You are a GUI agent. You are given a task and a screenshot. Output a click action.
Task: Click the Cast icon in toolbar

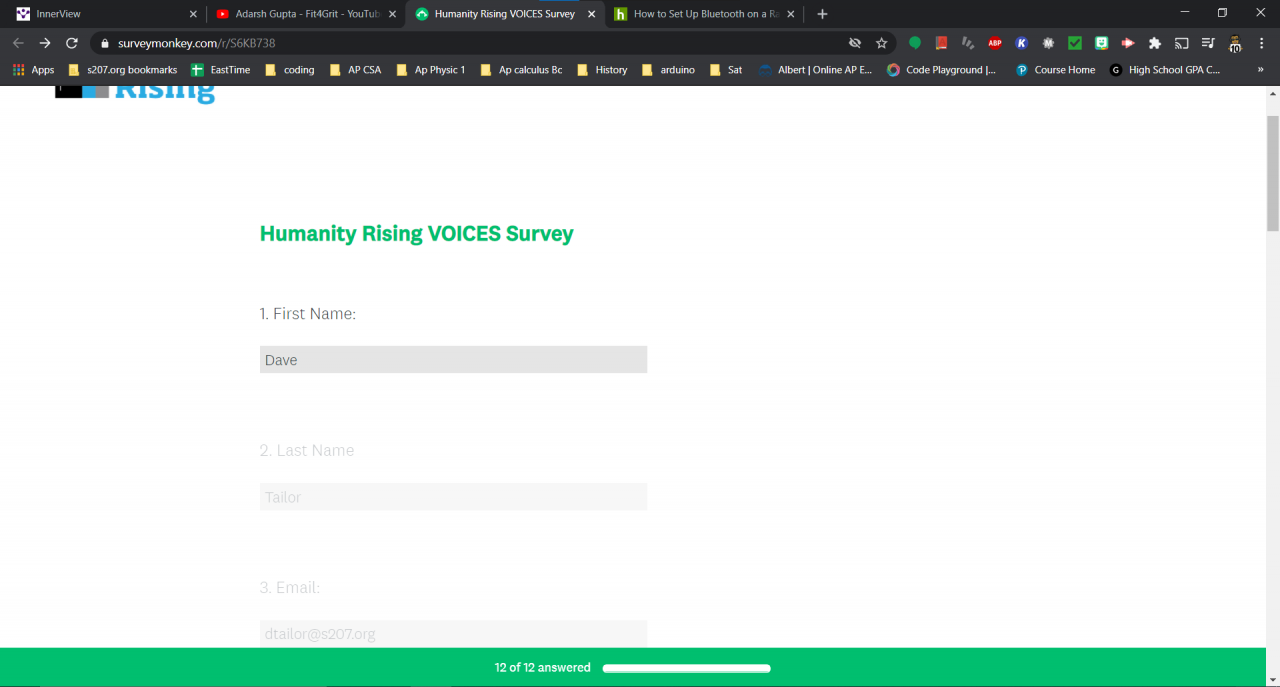pos(1181,43)
